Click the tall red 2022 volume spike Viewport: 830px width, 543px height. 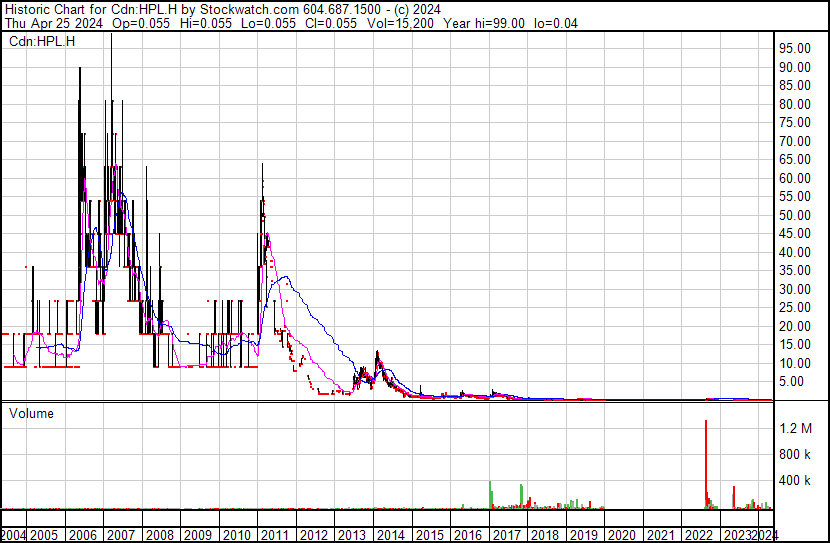click(x=706, y=465)
